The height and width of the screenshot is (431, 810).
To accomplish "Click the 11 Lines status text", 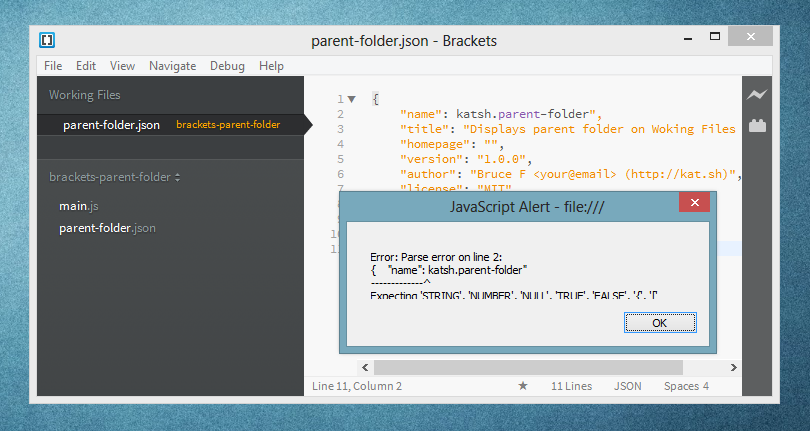I will (571, 386).
